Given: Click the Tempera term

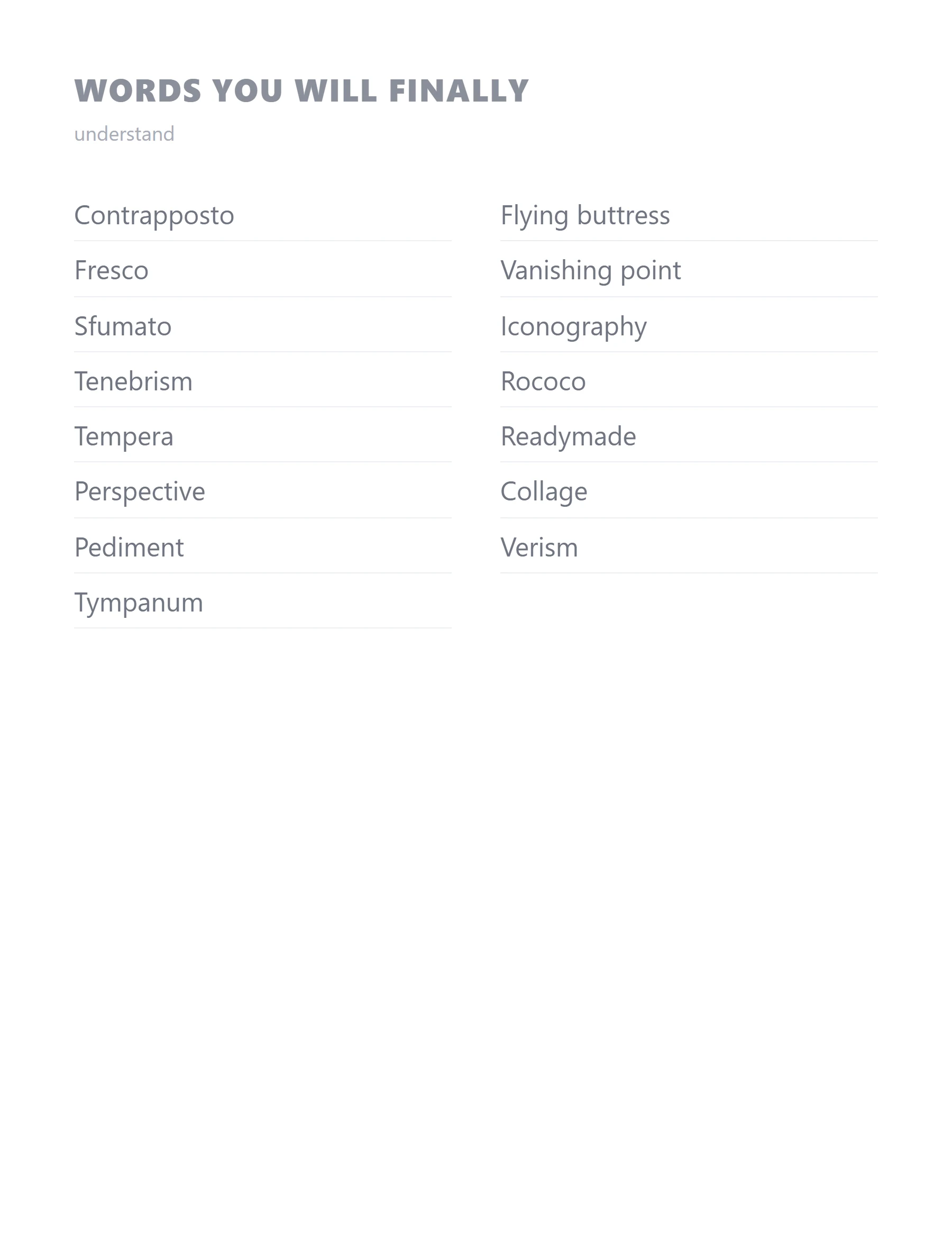Looking at the screenshot, I should (124, 436).
